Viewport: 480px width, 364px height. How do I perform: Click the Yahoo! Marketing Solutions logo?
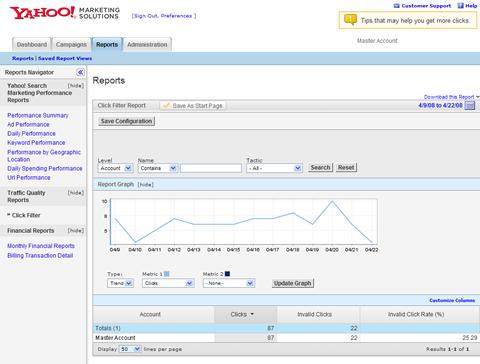point(65,13)
